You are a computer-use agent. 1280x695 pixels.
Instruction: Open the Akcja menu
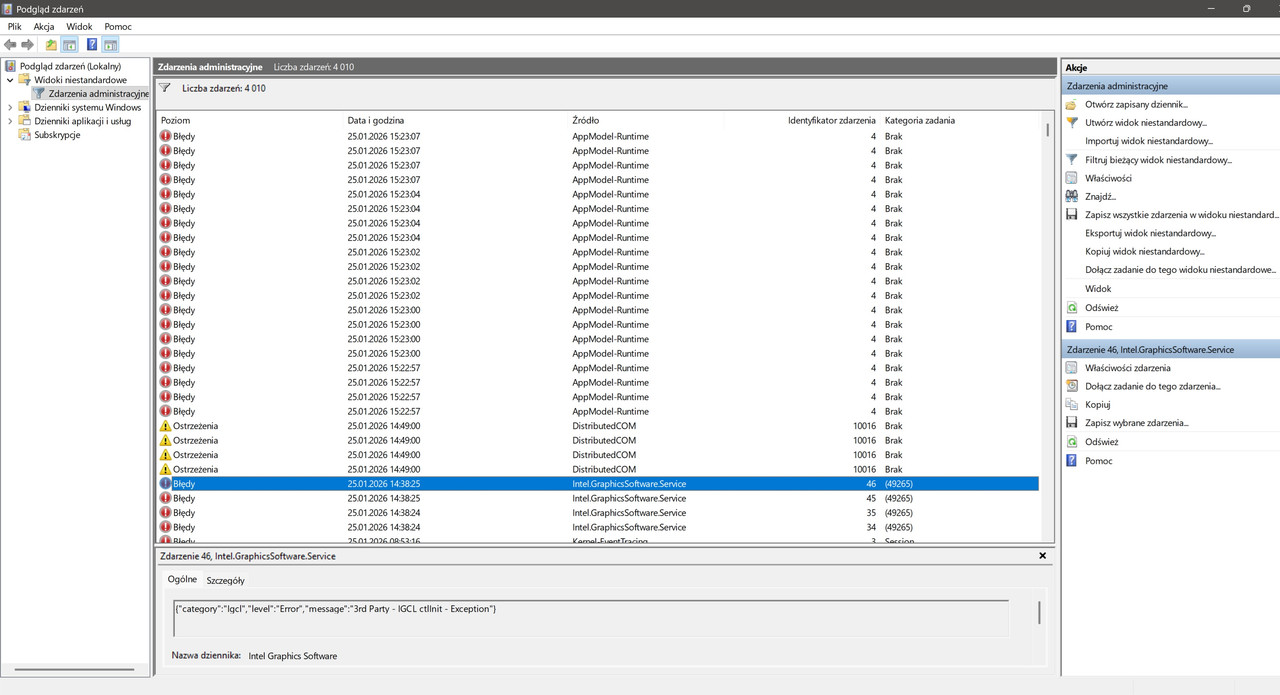(44, 26)
